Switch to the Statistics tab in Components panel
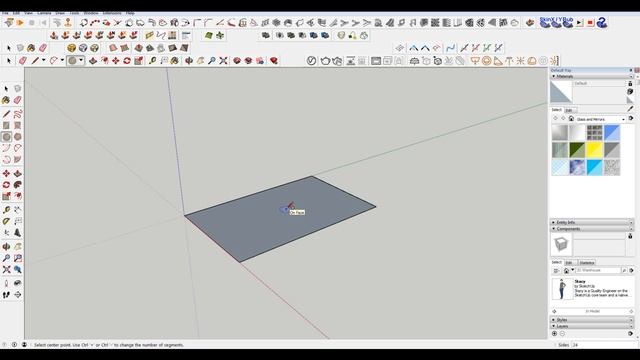Viewport: 640px width, 360px height. [587, 263]
